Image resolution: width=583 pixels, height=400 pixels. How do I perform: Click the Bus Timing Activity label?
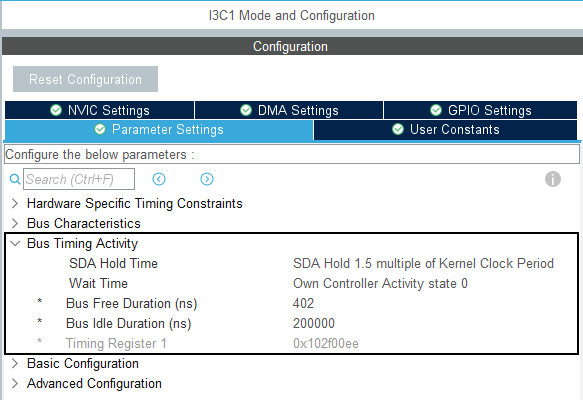pyautogui.click(x=83, y=244)
